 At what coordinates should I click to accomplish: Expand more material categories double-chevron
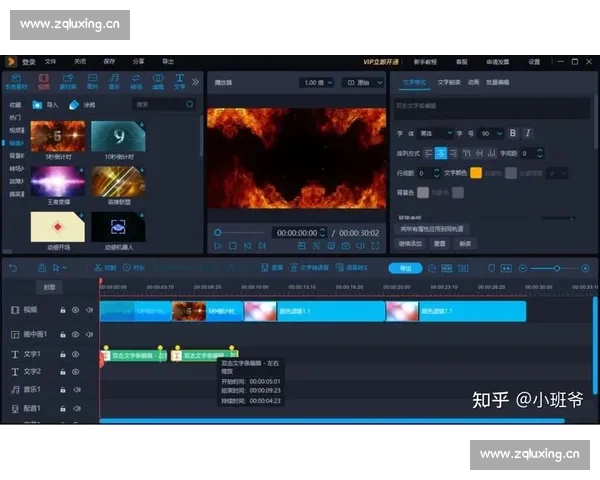click(x=195, y=82)
